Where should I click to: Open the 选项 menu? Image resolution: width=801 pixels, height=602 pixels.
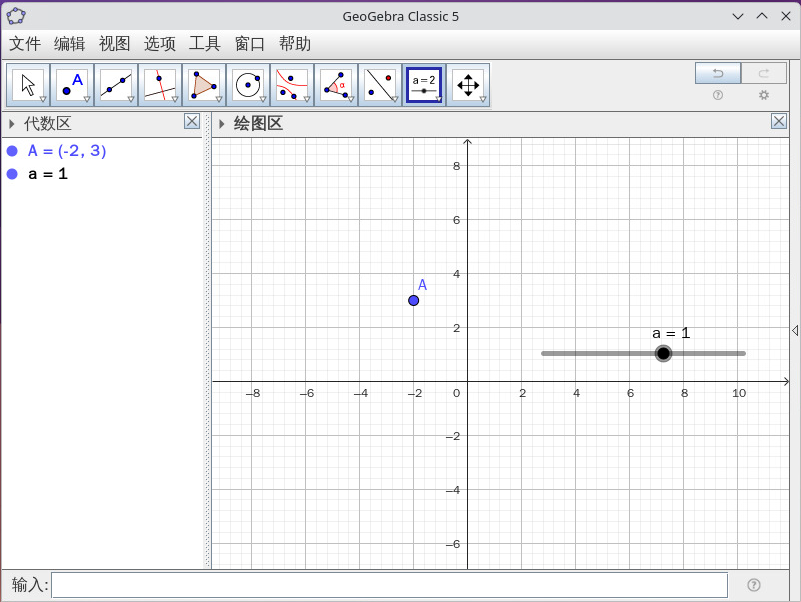(159, 44)
